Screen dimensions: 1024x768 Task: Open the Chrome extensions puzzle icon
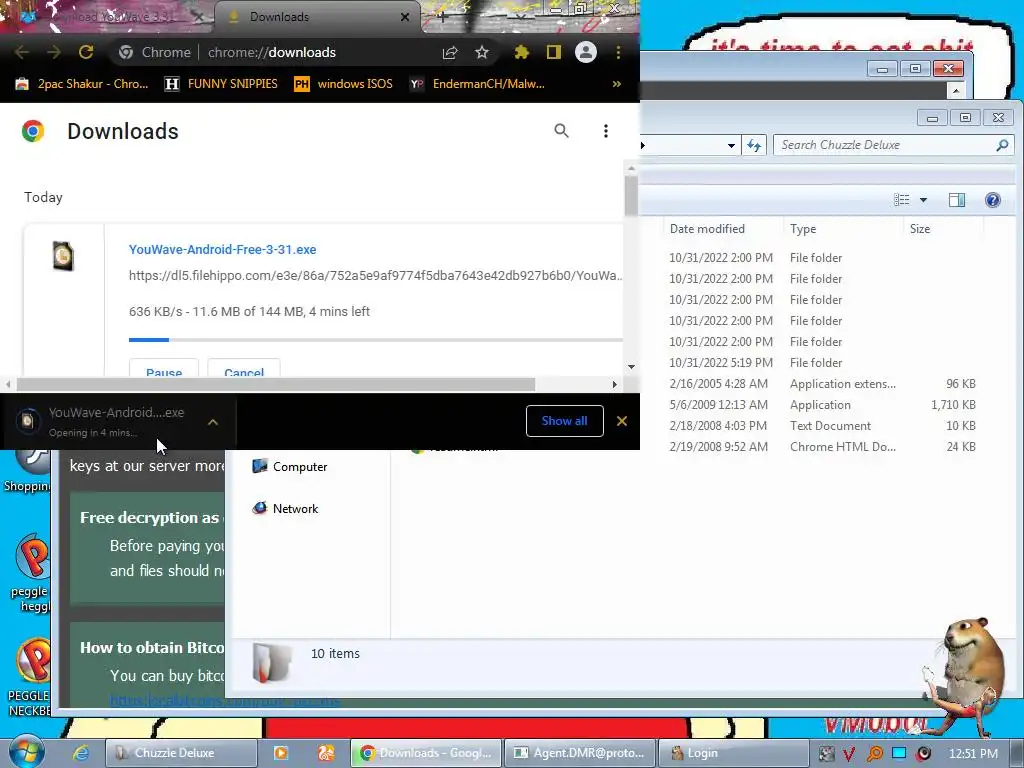(521, 52)
